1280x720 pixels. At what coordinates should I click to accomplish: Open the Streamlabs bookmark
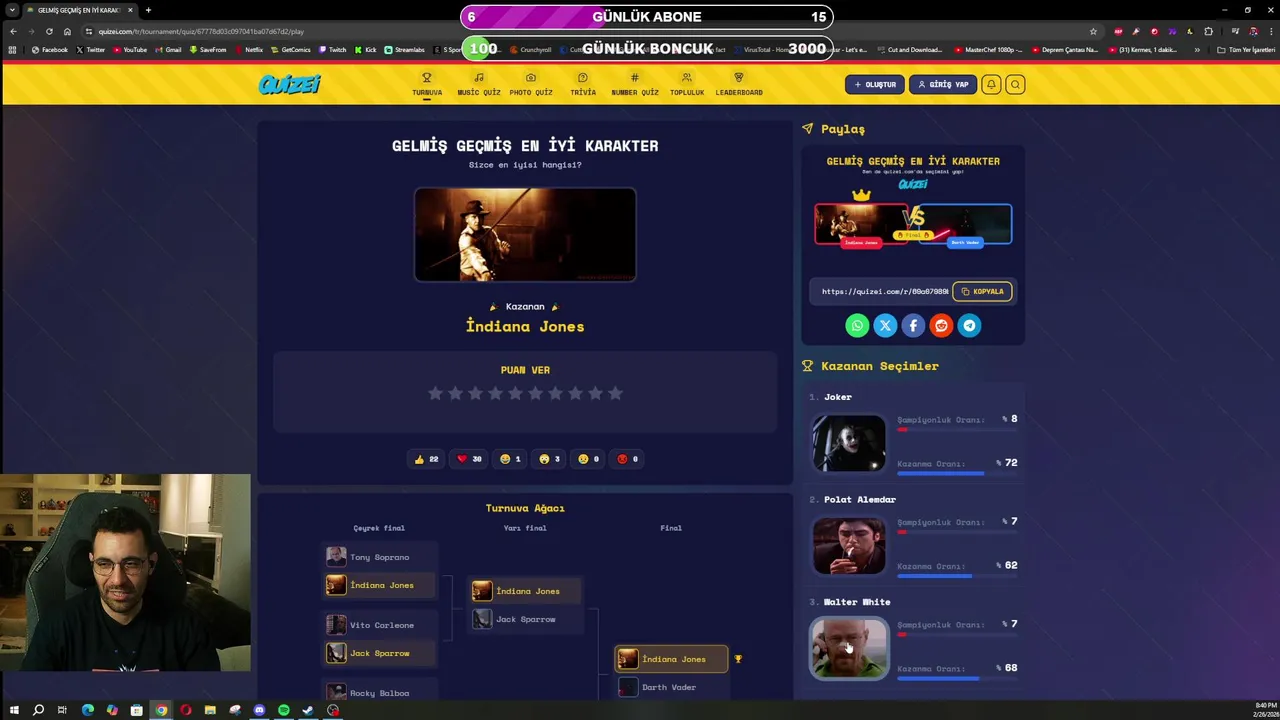[x=404, y=49]
